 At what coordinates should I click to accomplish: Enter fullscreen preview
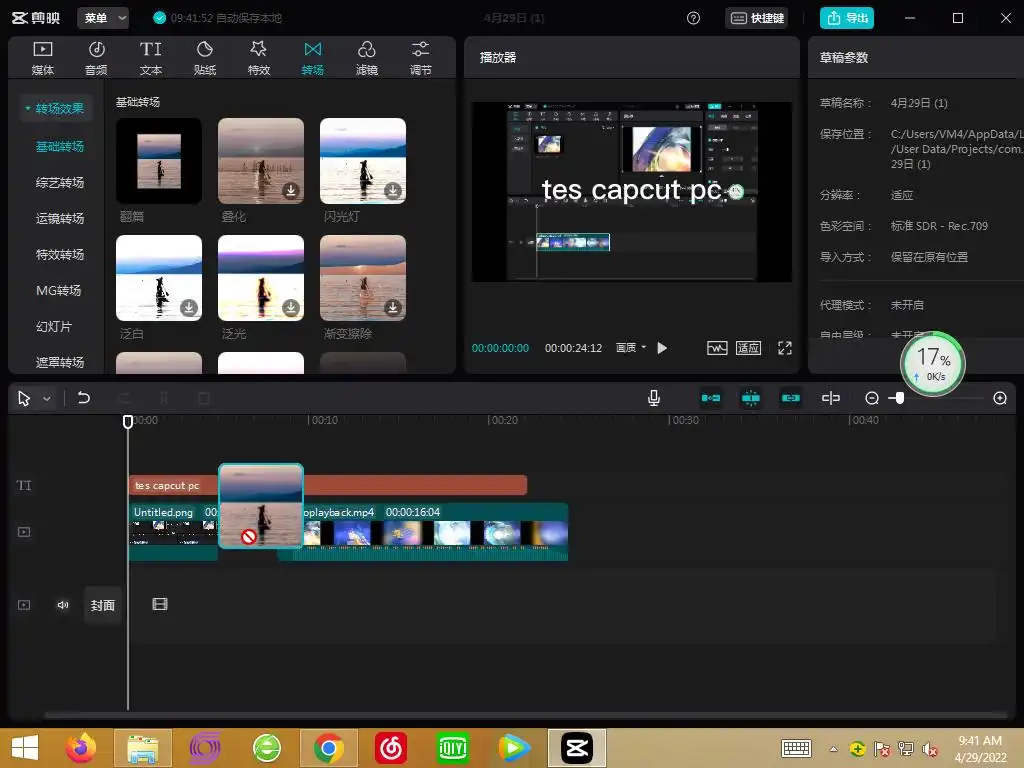tap(785, 348)
